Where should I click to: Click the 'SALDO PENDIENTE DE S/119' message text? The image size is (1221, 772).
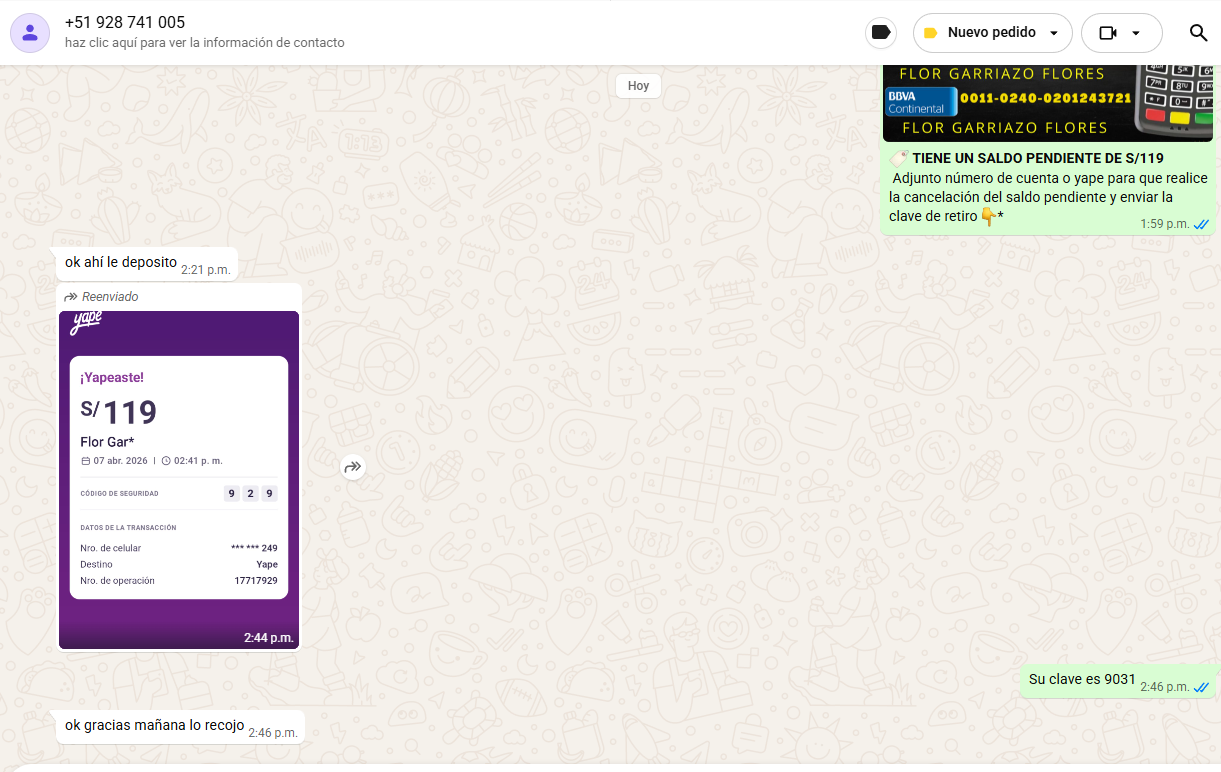tap(1037, 158)
